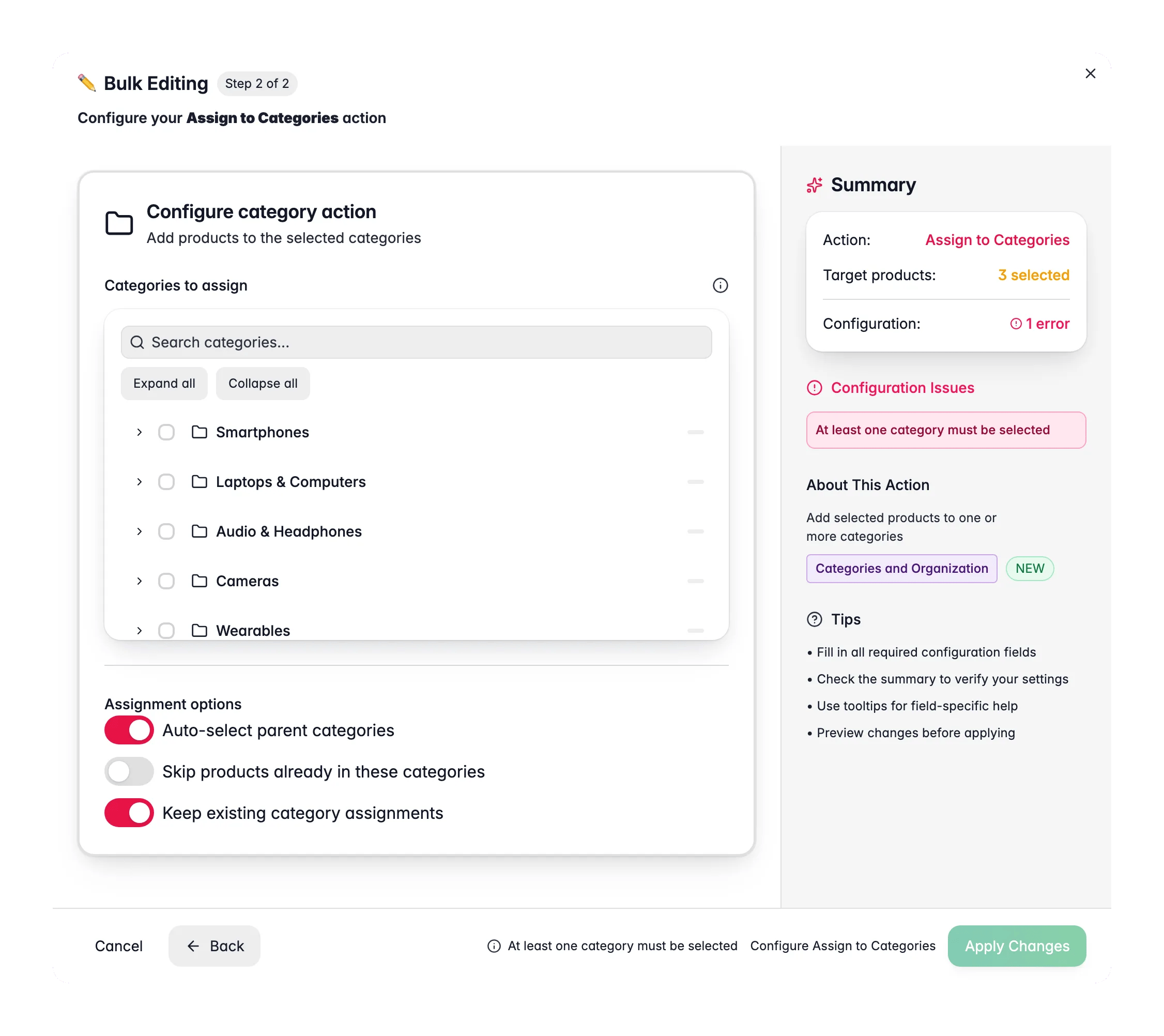Cancel the bulk editing operation

tap(118, 946)
